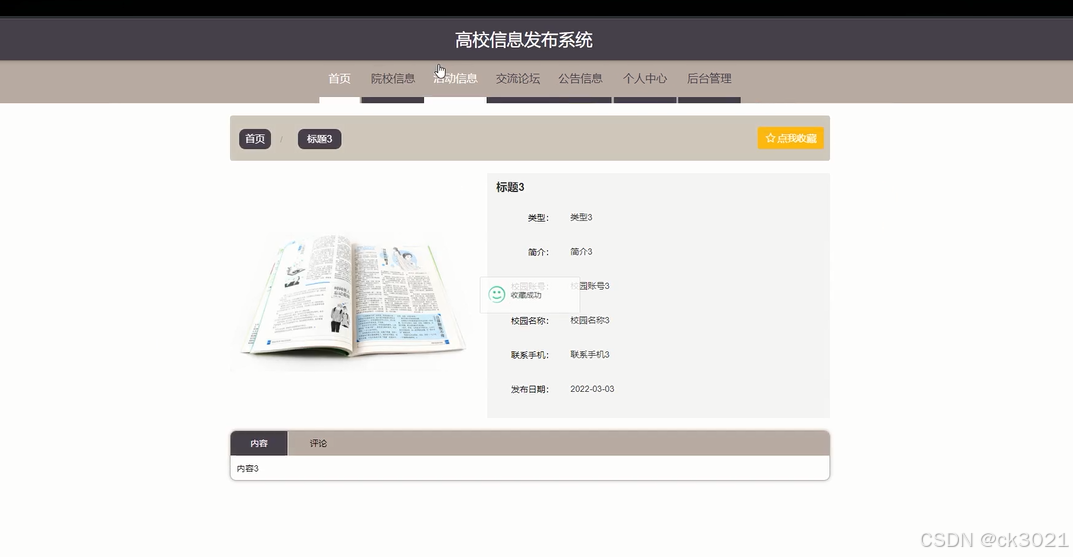Click the 简介3 value
The width and height of the screenshot is (1073, 557).
[581, 252]
